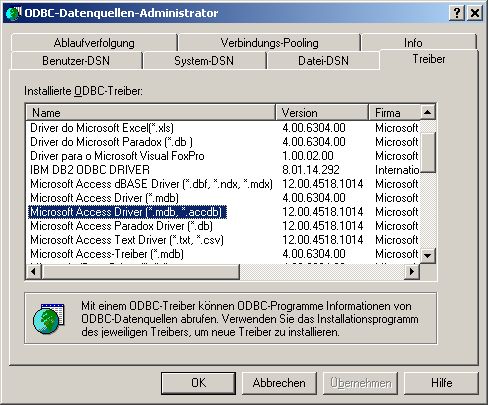488x405 pixels.
Task: Open the Verbindungs-Pooling tab
Action: (x=269, y=43)
